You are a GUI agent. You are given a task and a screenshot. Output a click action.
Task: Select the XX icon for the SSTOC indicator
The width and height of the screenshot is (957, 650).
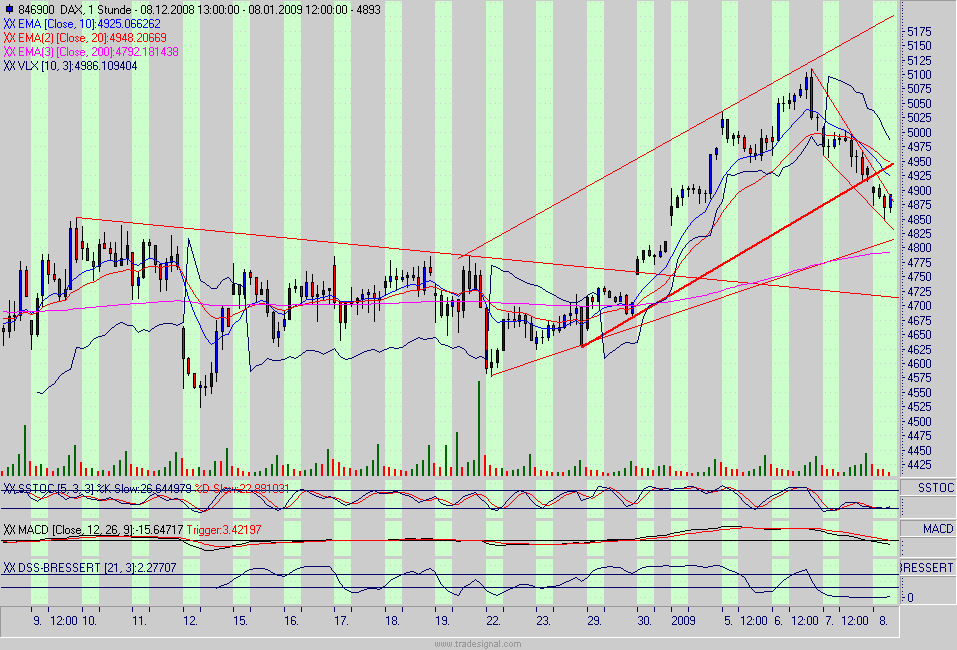point(9,486)
